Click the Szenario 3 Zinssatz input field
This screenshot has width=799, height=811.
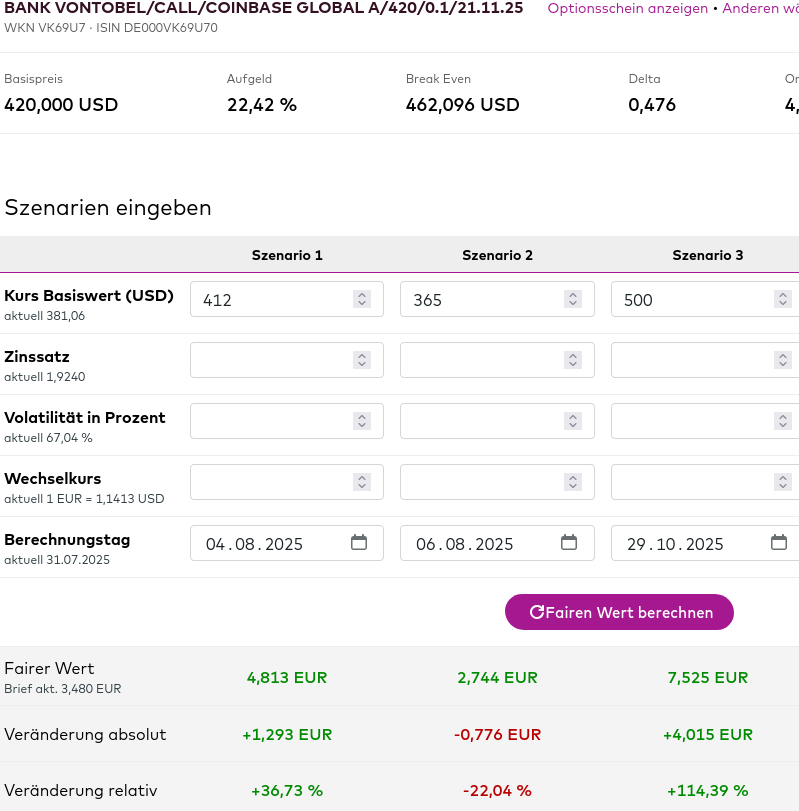coord(690,360)
